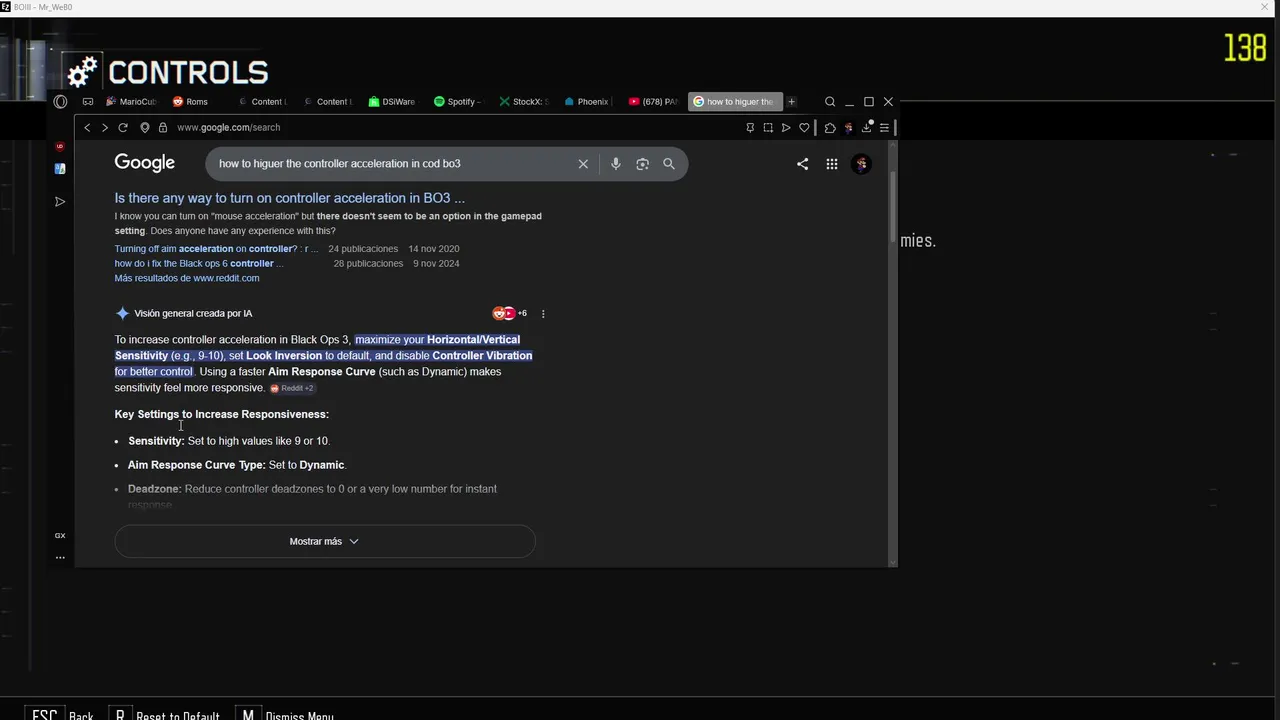The image size is (1280, 720).
Task: Click the uBlock sidebar icon
Action: [60, 146]
